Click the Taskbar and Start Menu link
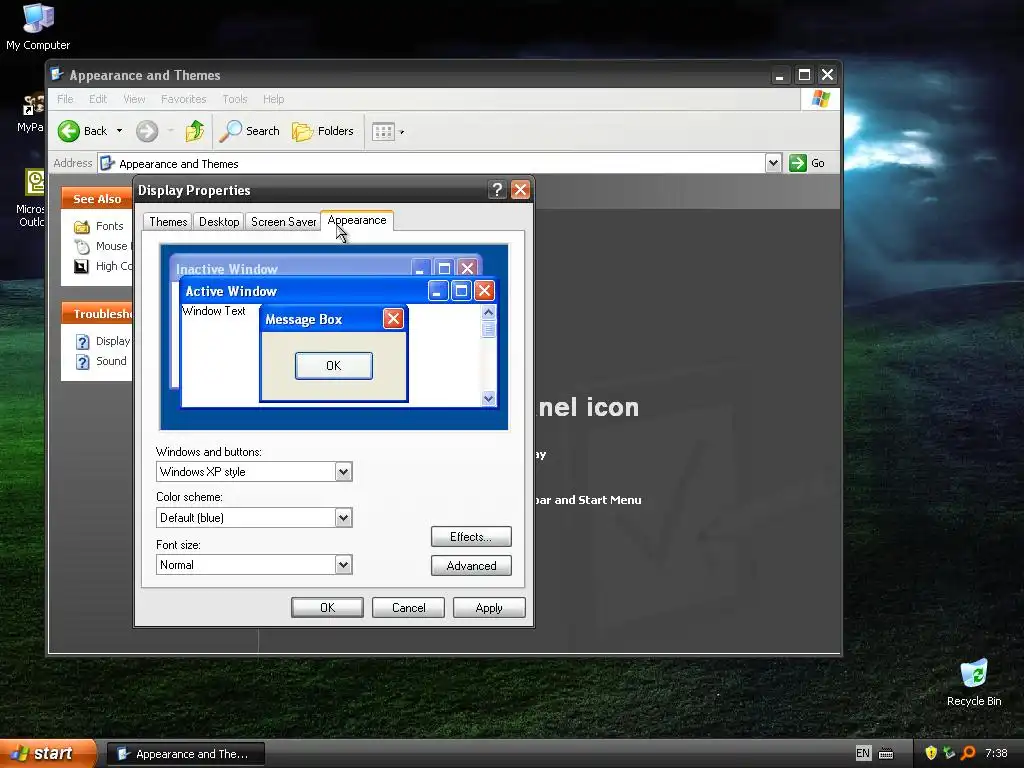 tap(588, 500)
